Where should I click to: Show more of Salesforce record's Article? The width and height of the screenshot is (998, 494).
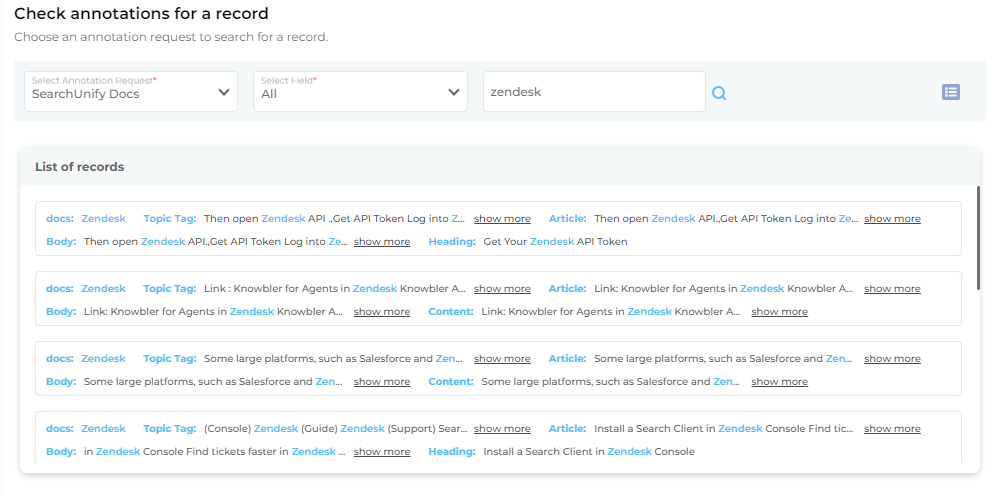coord(892,358)
